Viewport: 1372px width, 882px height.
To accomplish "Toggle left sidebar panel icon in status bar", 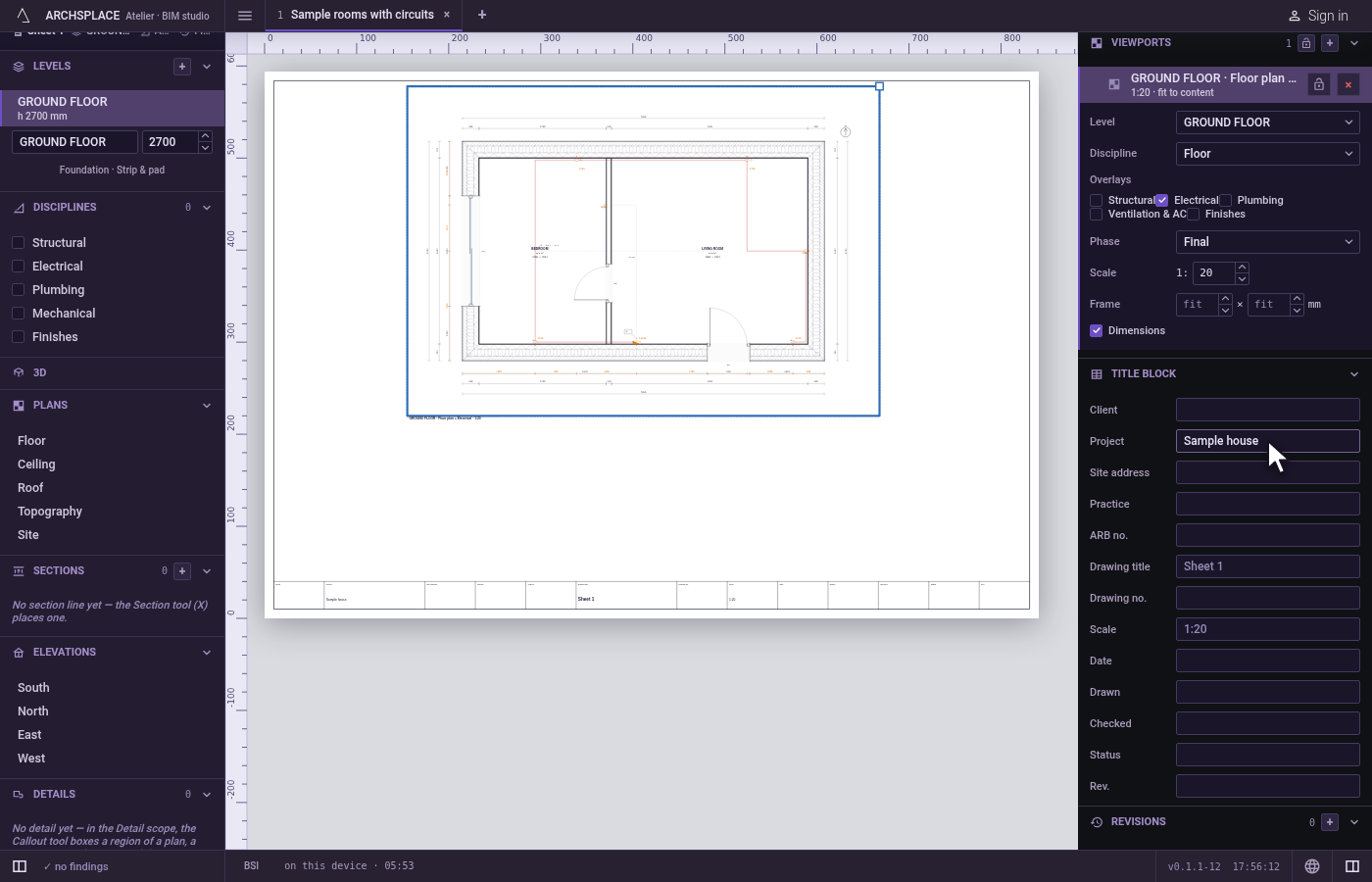I will tap(20, 866).
